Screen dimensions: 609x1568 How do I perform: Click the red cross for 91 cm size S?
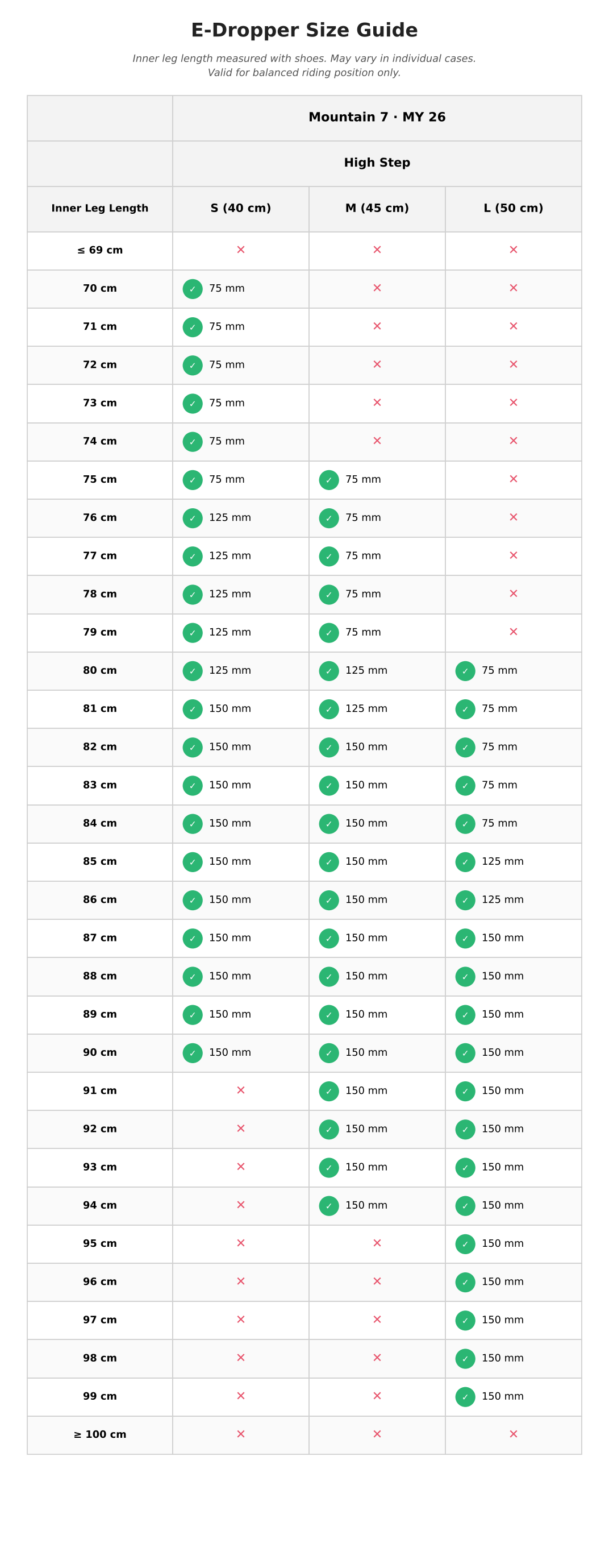tap(241, 1091)
